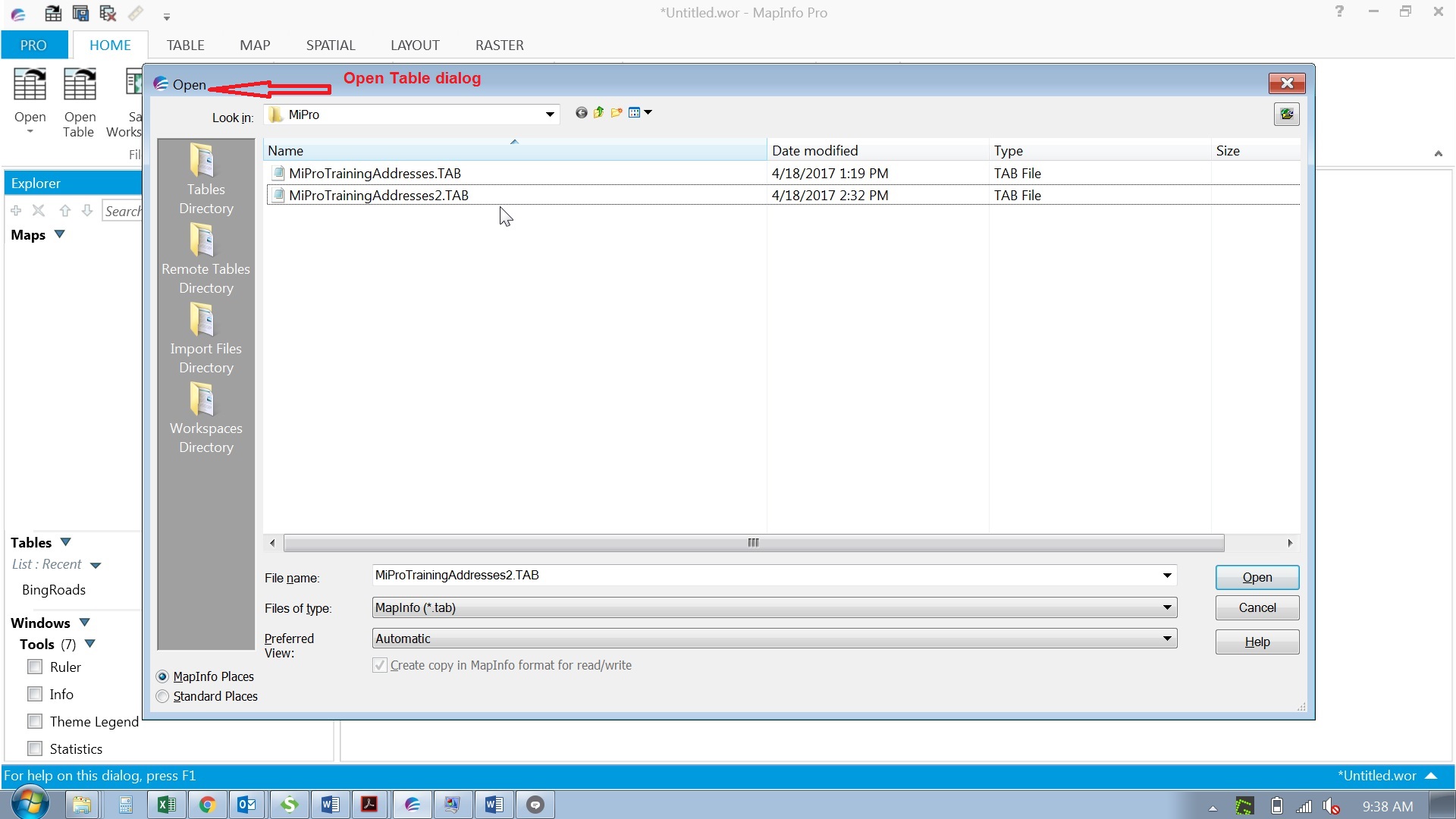Select MiProTrainingAddresses.TAB in the file list

tap(375, 173)
